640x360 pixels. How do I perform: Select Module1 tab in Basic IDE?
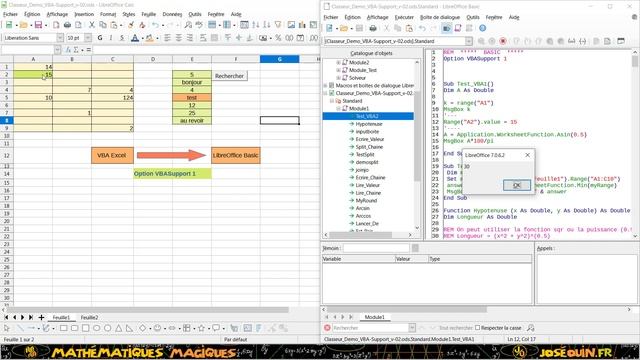[374, 317]
